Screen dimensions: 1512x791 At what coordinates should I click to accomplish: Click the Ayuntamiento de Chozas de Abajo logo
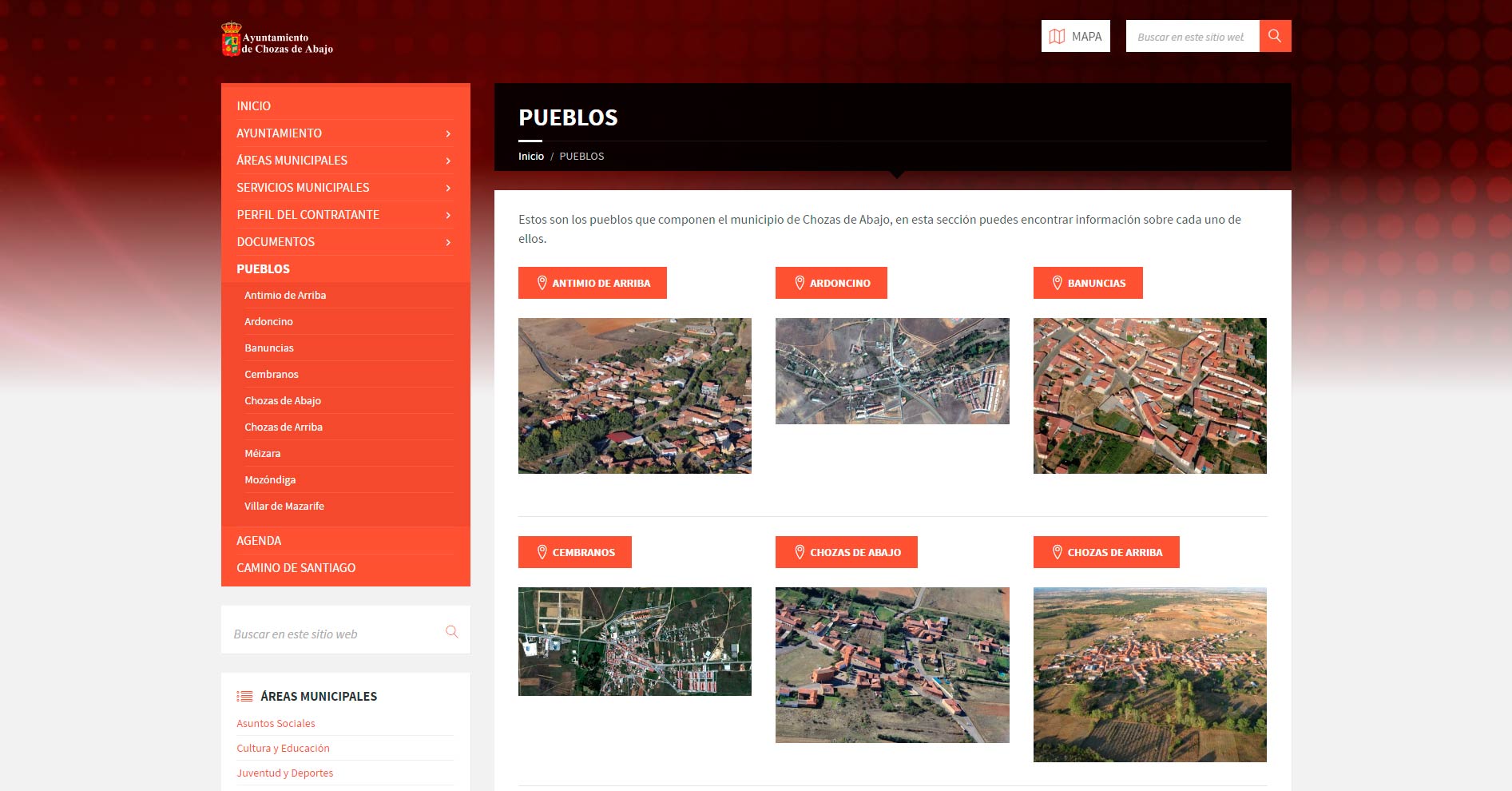point(277,39)
